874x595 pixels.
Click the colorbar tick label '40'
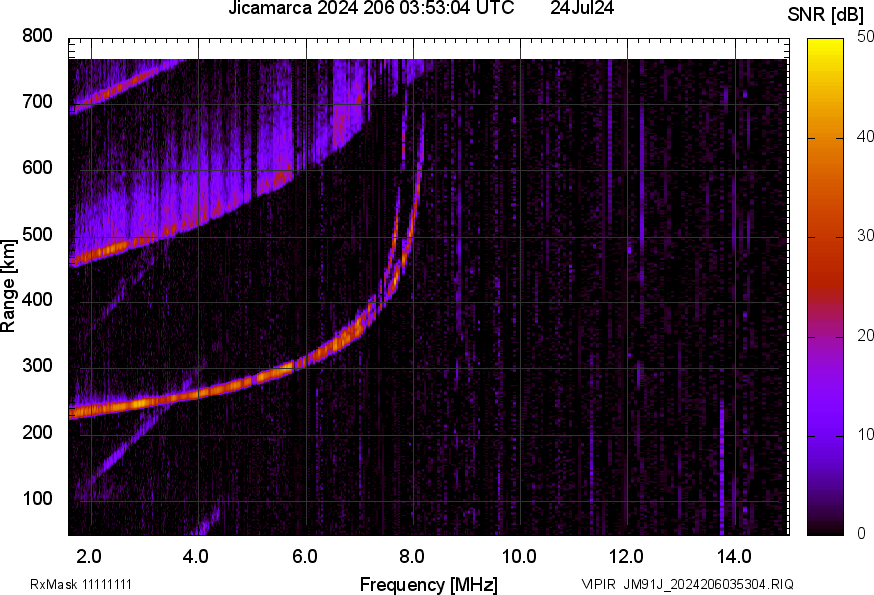coord(866,136)
